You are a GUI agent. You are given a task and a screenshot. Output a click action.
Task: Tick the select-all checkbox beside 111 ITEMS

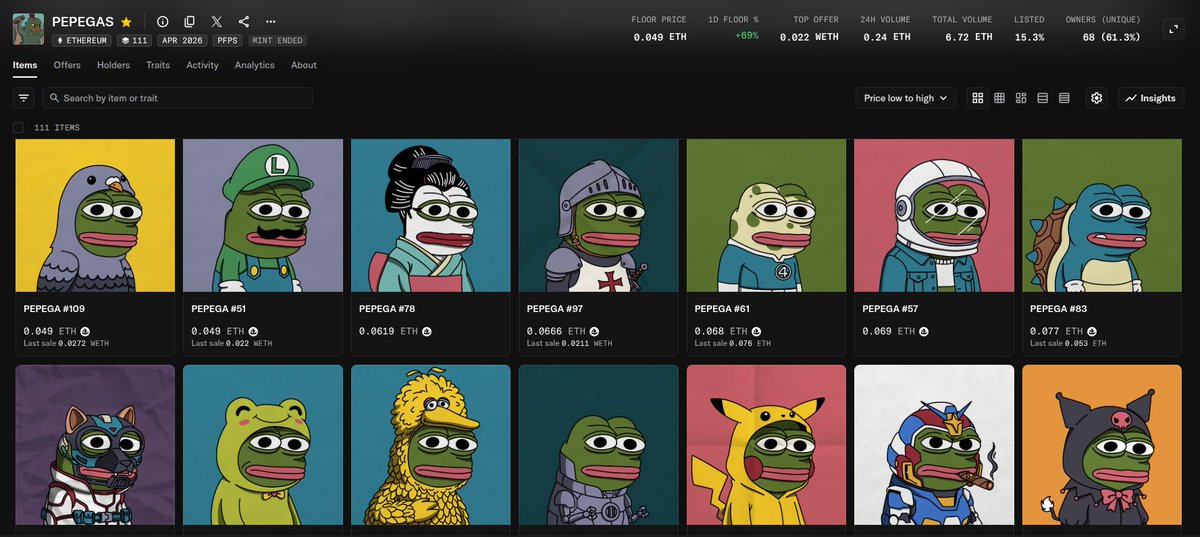click(18, 128)
